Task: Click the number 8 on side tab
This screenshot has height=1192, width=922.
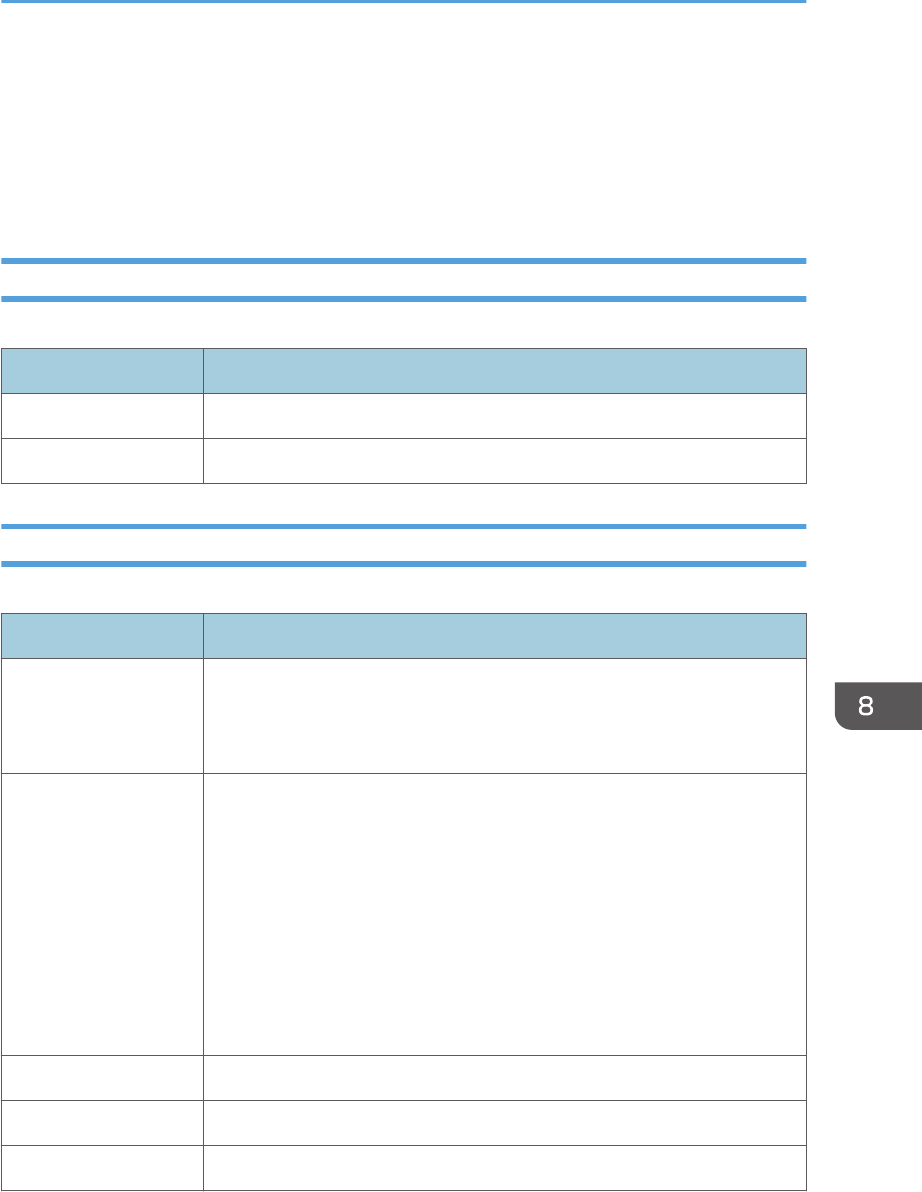Action: point(866,706)
